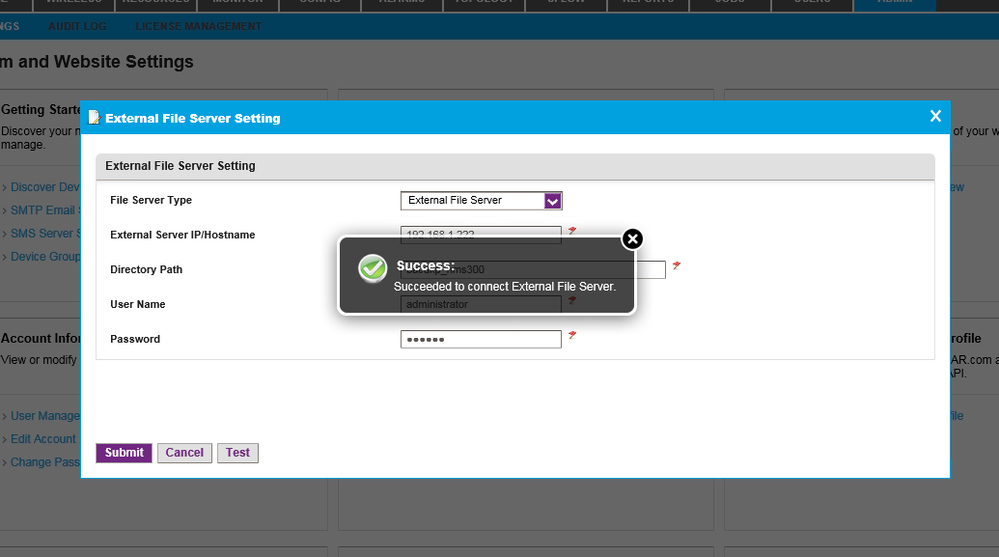Click the document icon in dialog title
Screen dimensions: 999x557
tap(94, 117)
